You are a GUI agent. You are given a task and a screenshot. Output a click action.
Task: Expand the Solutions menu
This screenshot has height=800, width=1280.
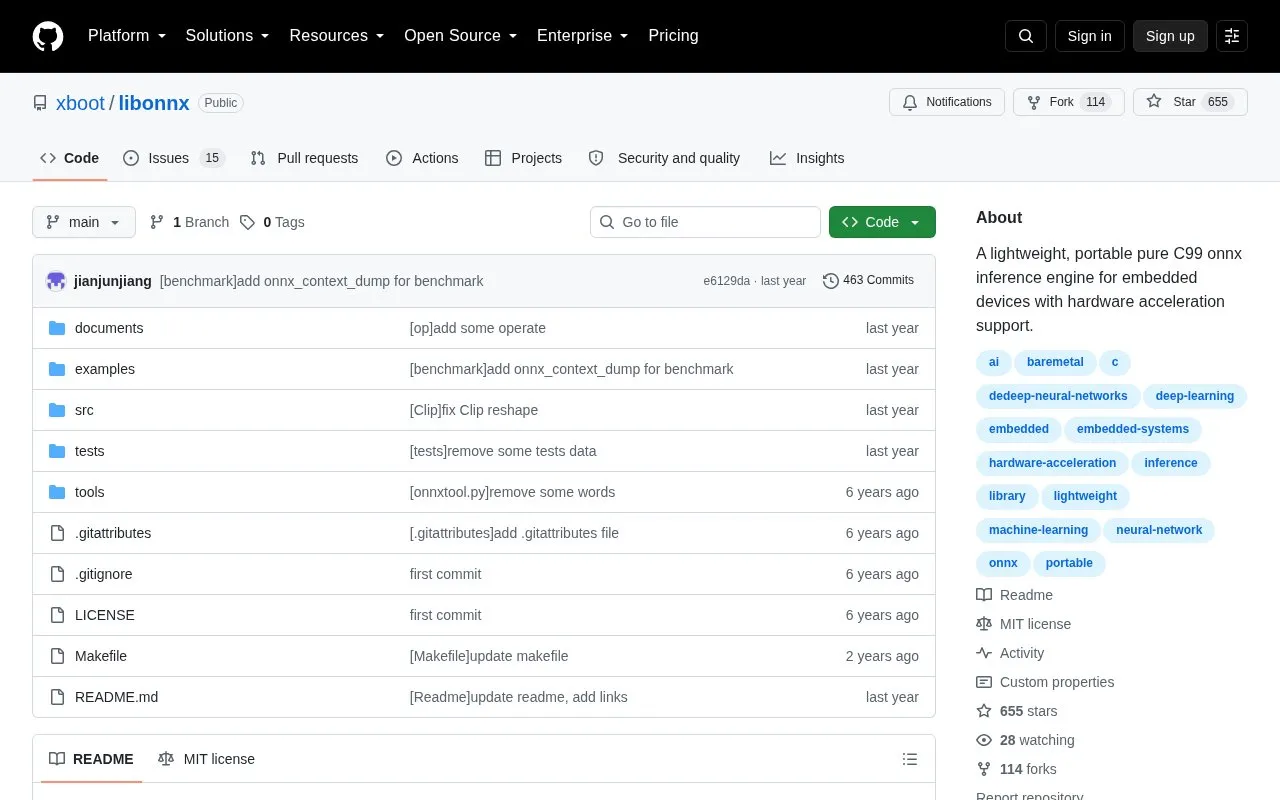(227, 36)
